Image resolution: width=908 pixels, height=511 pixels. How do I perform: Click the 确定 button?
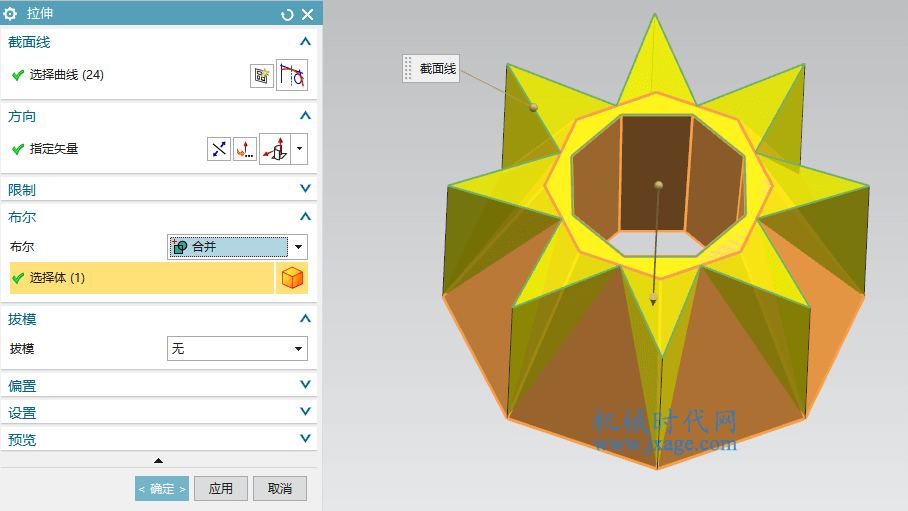point(162,488)
